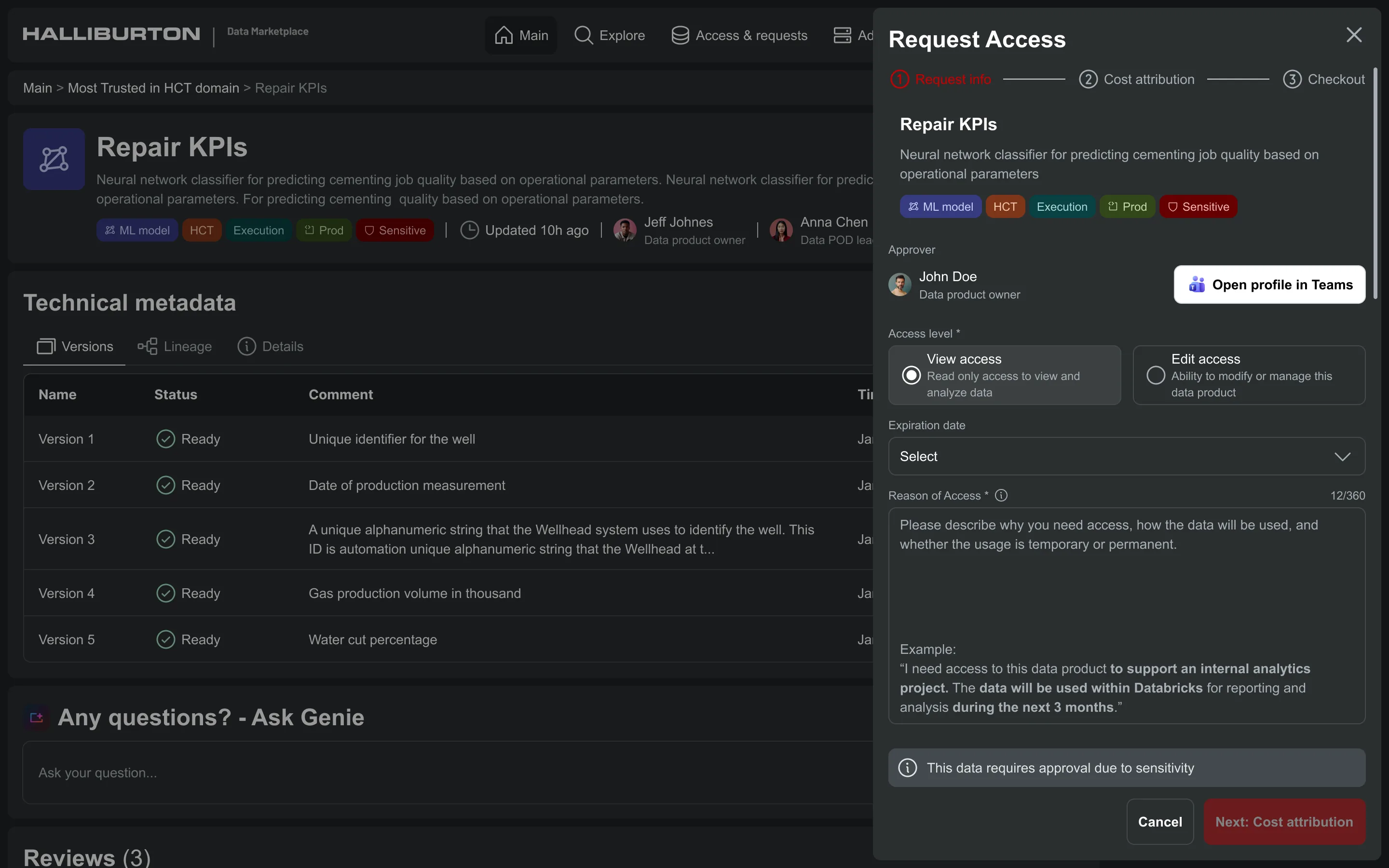The image size is (1389, 868).
Task: Click the Ask your question input field
Action: point(448,773)
